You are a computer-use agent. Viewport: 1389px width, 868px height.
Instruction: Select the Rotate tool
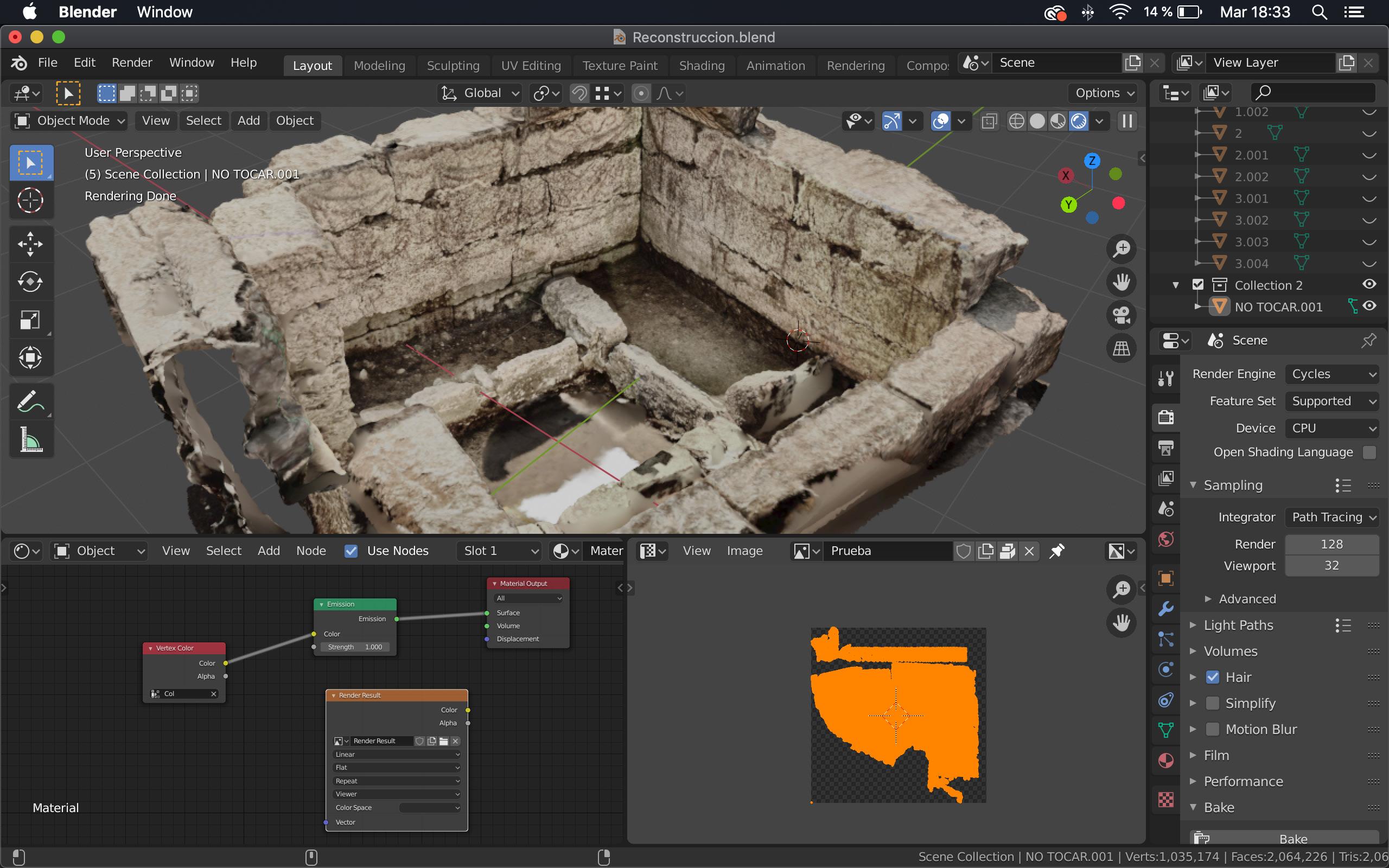(x=31, y=282)
